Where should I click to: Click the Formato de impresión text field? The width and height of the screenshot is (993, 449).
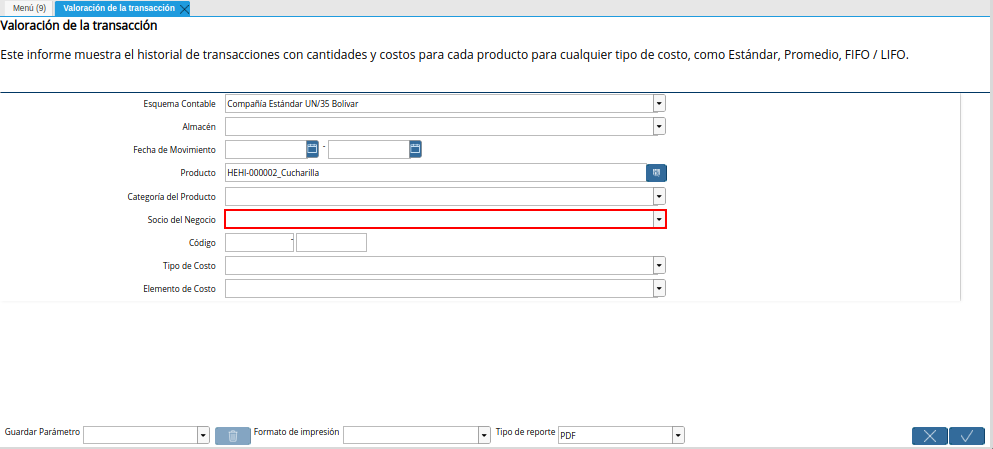(x=411, y=435)
